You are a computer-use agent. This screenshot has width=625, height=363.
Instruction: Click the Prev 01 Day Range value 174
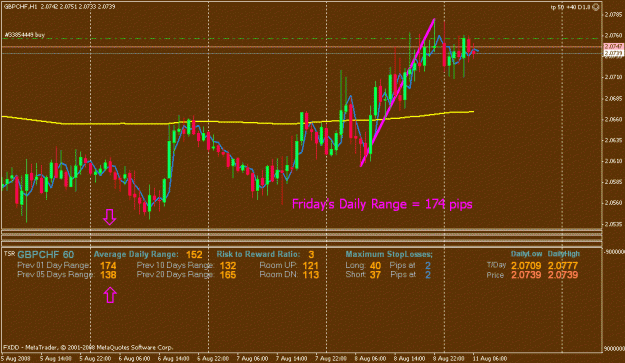click(108, 266)
